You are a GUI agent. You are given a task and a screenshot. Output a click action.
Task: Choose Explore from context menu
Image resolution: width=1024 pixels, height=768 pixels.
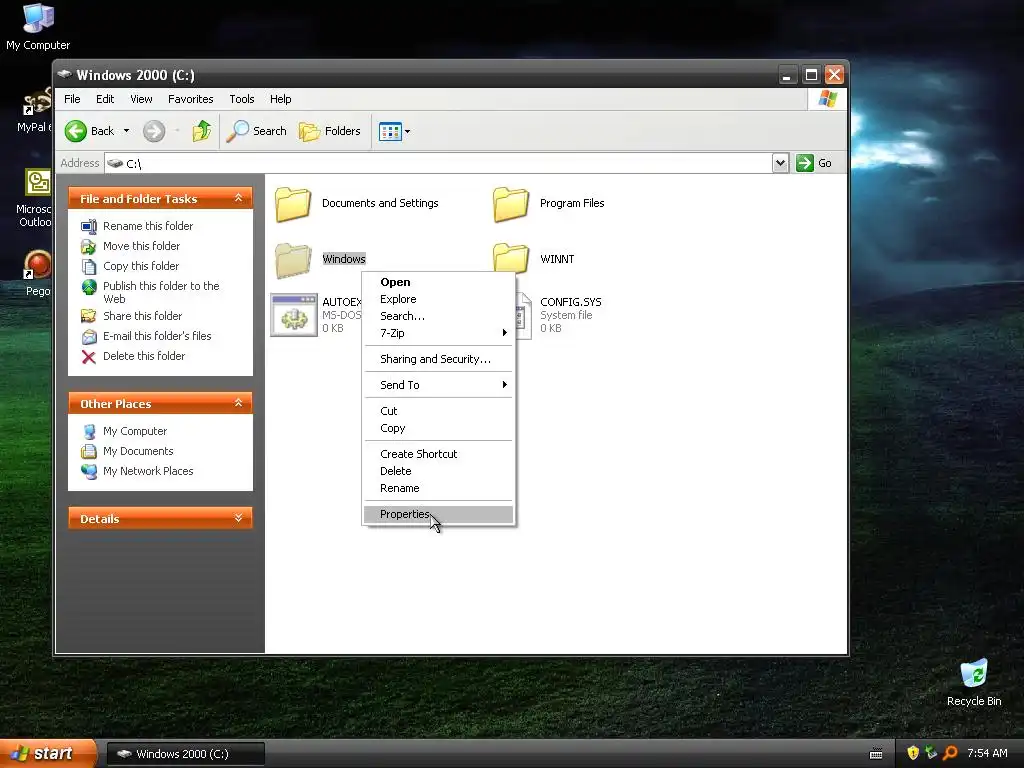tap(438, 299)
